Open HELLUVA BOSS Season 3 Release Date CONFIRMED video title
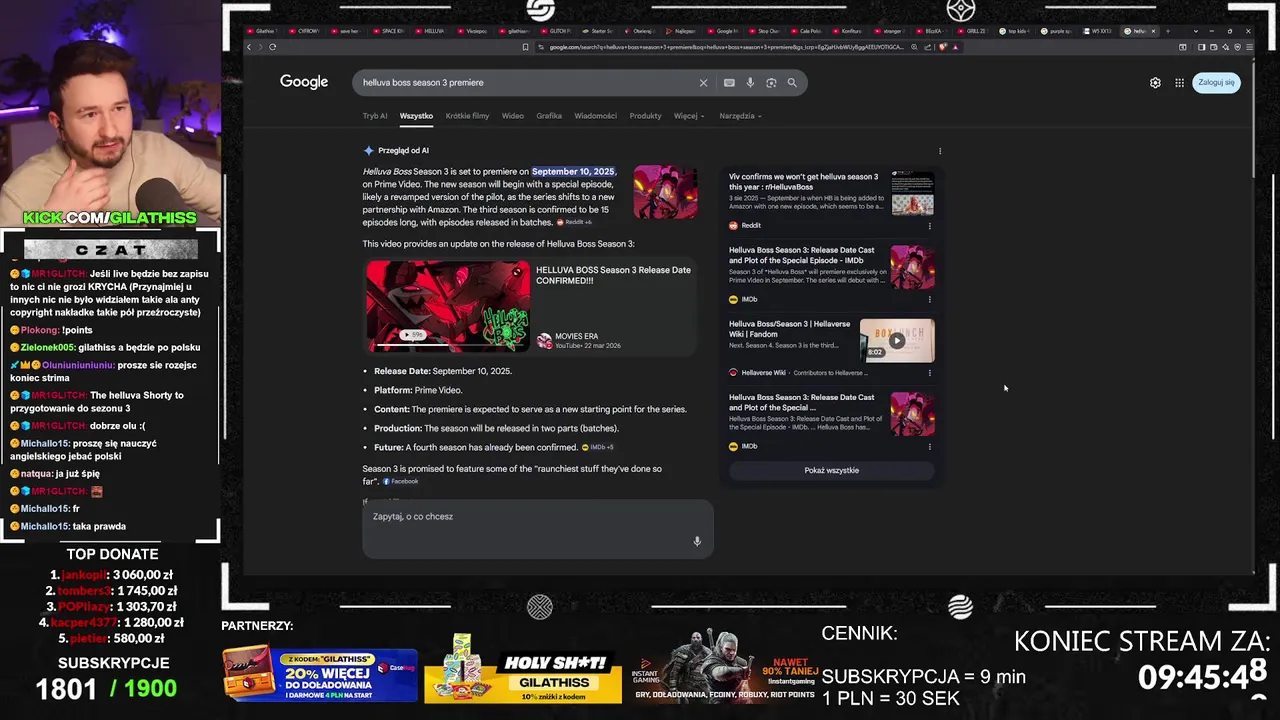The image size is (1280, 720). pyautogui.click(x=613, y=275)
